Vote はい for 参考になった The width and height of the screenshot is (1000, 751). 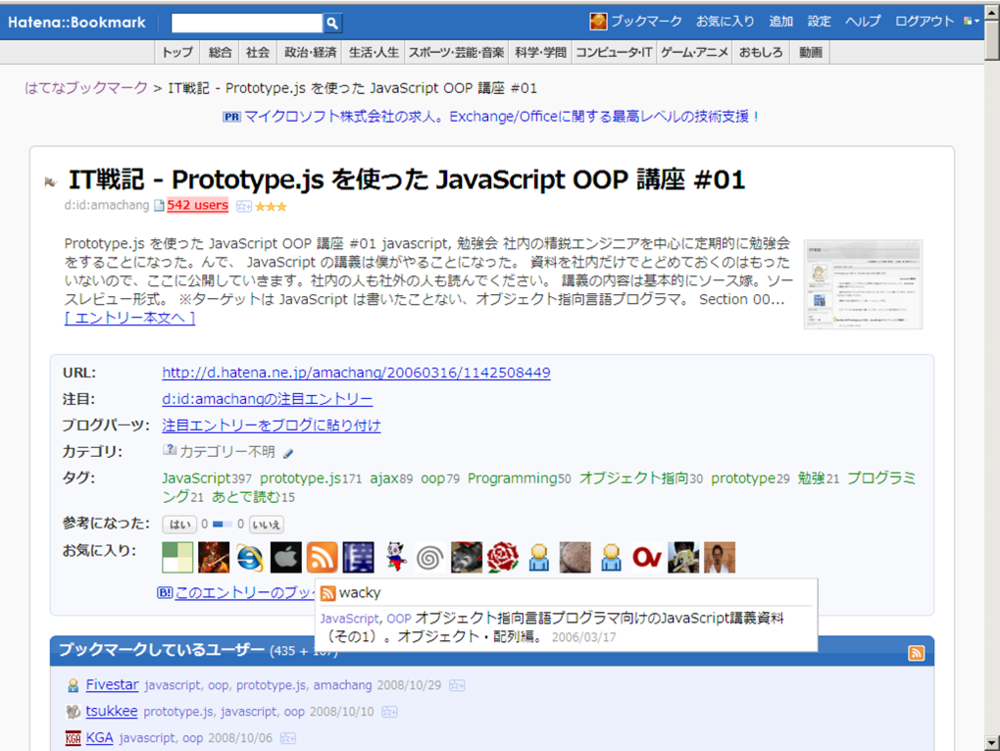click(180, 525)
